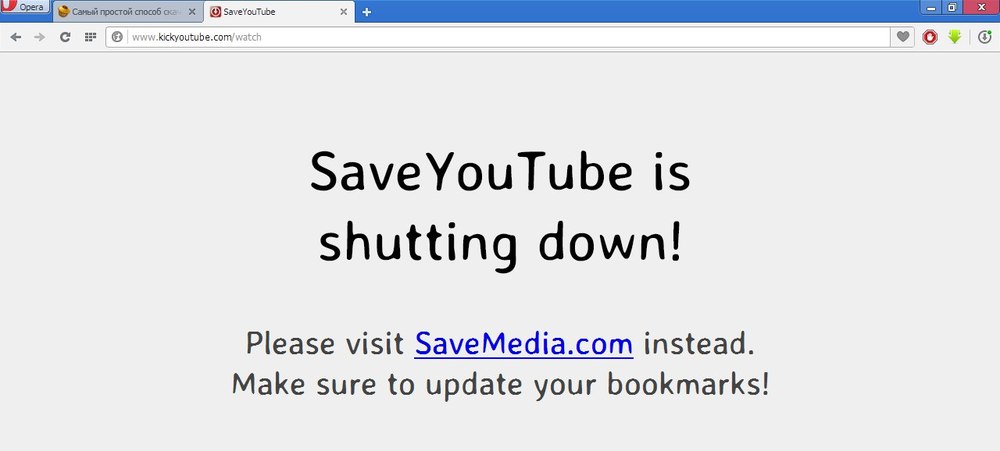Bookmark page with the heart icon

902,37
